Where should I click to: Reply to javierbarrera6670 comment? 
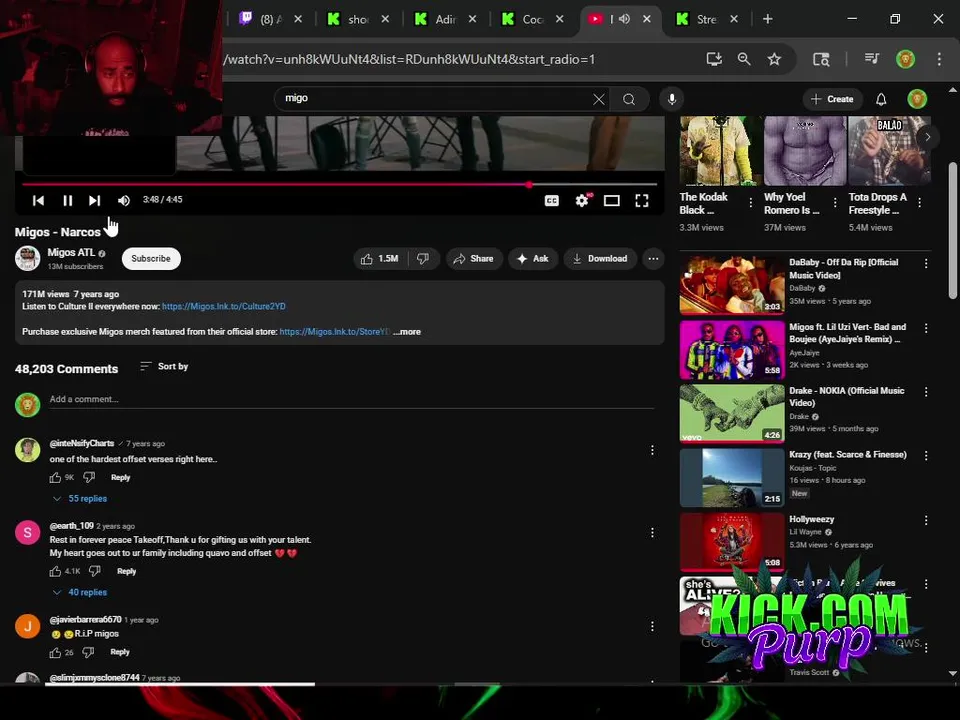[120, 652]
